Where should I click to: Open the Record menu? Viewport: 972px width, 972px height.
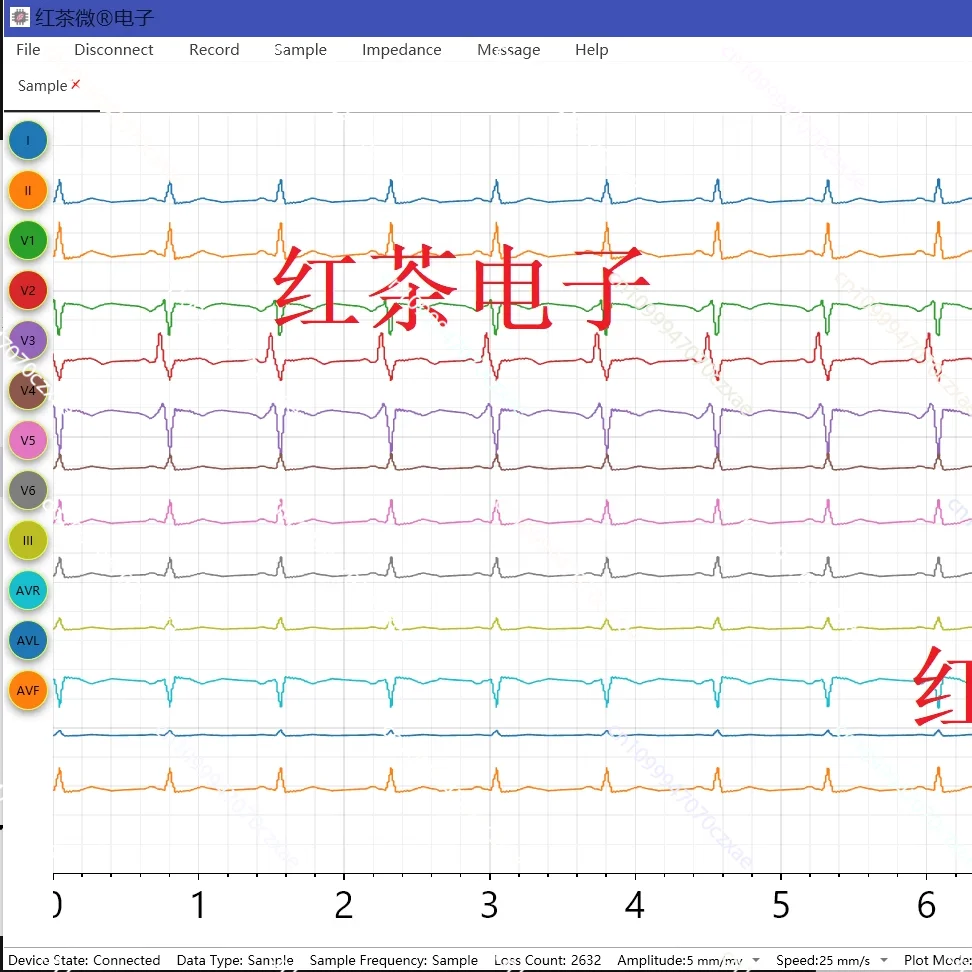point(214,50)
